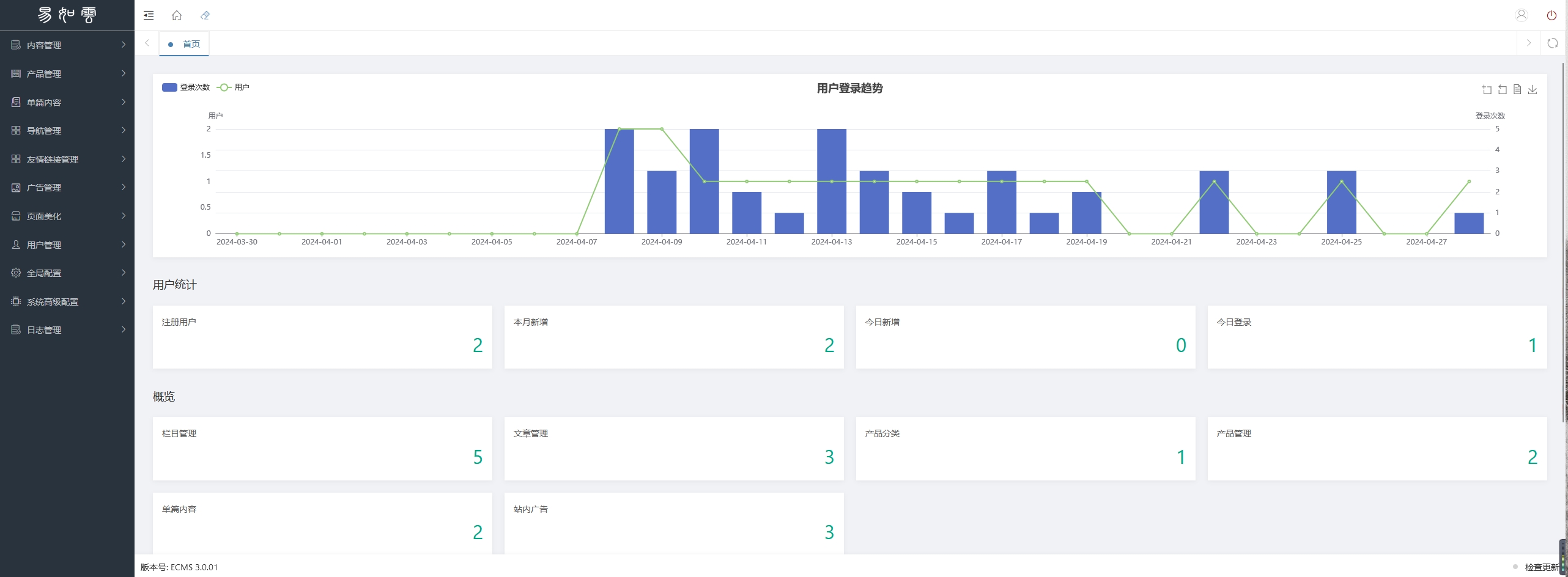Expand 广告管理 menu chevron
The height and width of the screenshot is (577, 1568).
(124, 187)
